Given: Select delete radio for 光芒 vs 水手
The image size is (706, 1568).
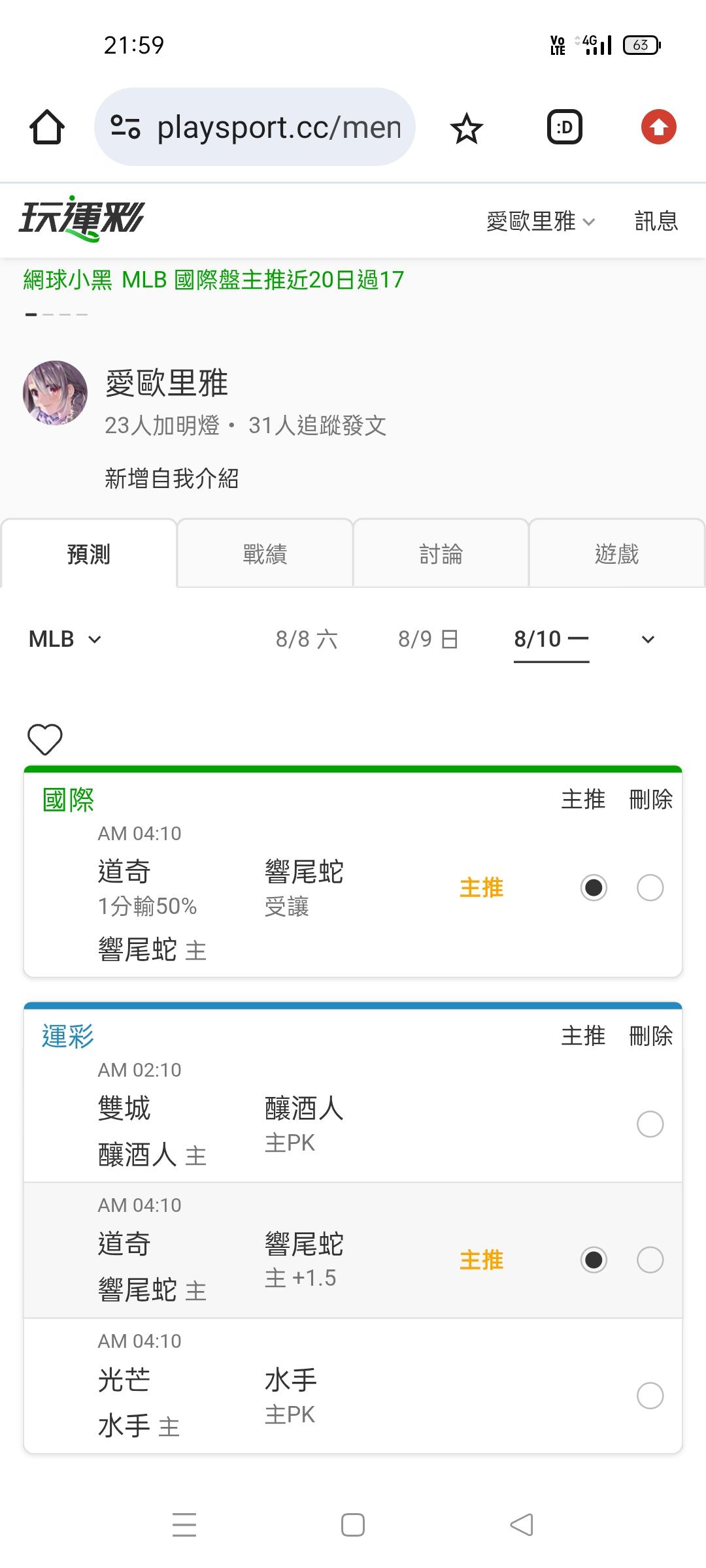Looking at the screenshot, I should (x=650, y=1395).
